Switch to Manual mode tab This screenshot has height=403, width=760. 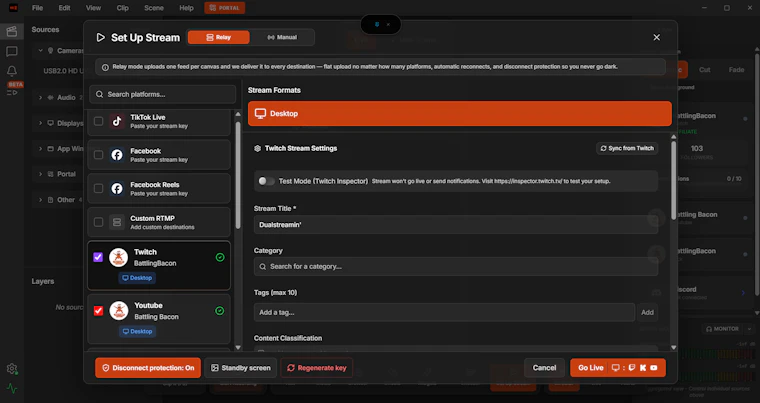(x=282, y=37)
